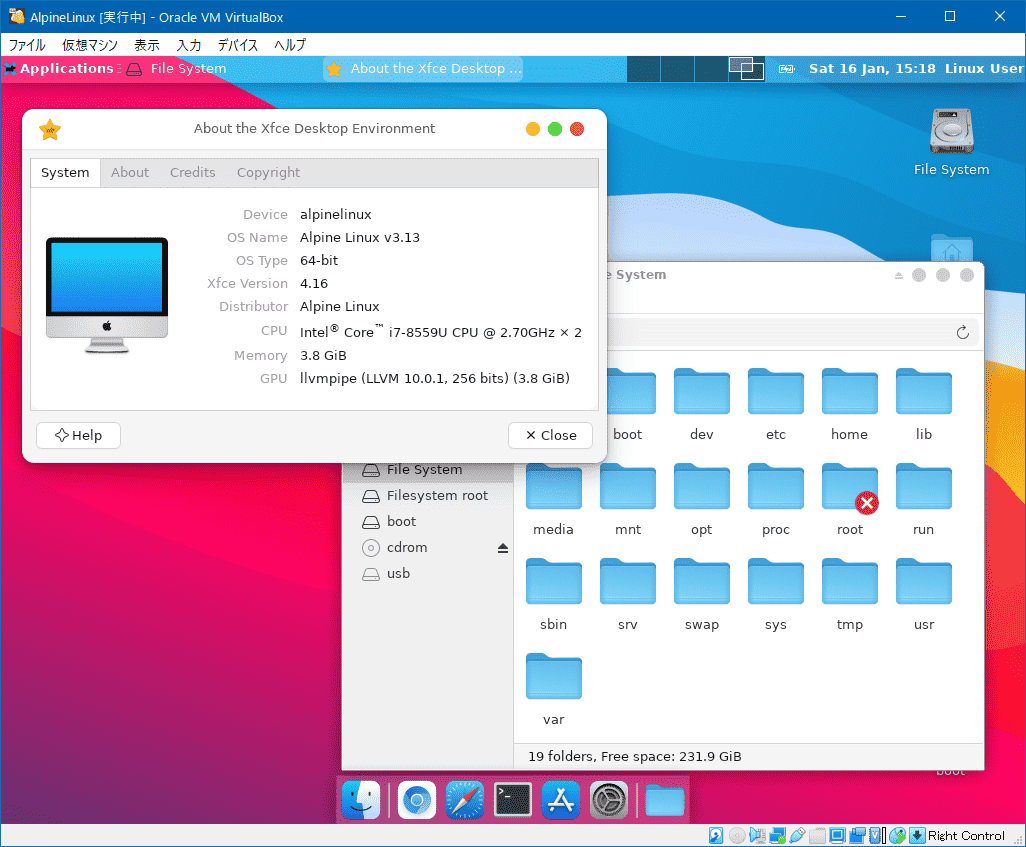
Task: Open the ヘルプ menu
Action: click(290, 45)
